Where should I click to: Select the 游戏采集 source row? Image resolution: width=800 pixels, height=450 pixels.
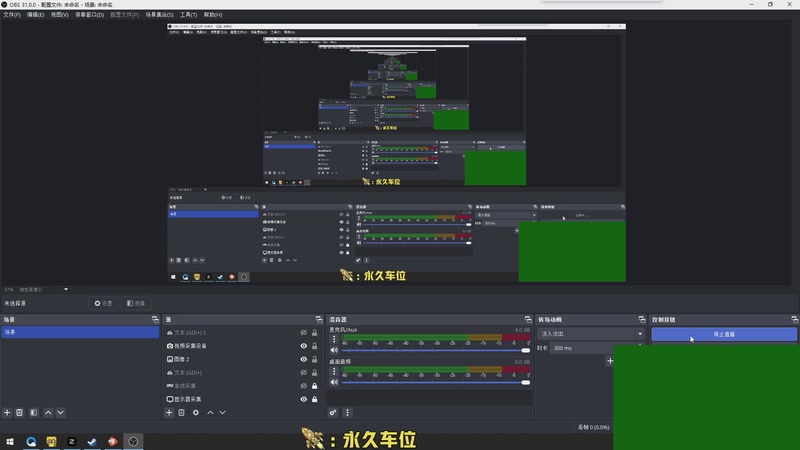(242, 386)
